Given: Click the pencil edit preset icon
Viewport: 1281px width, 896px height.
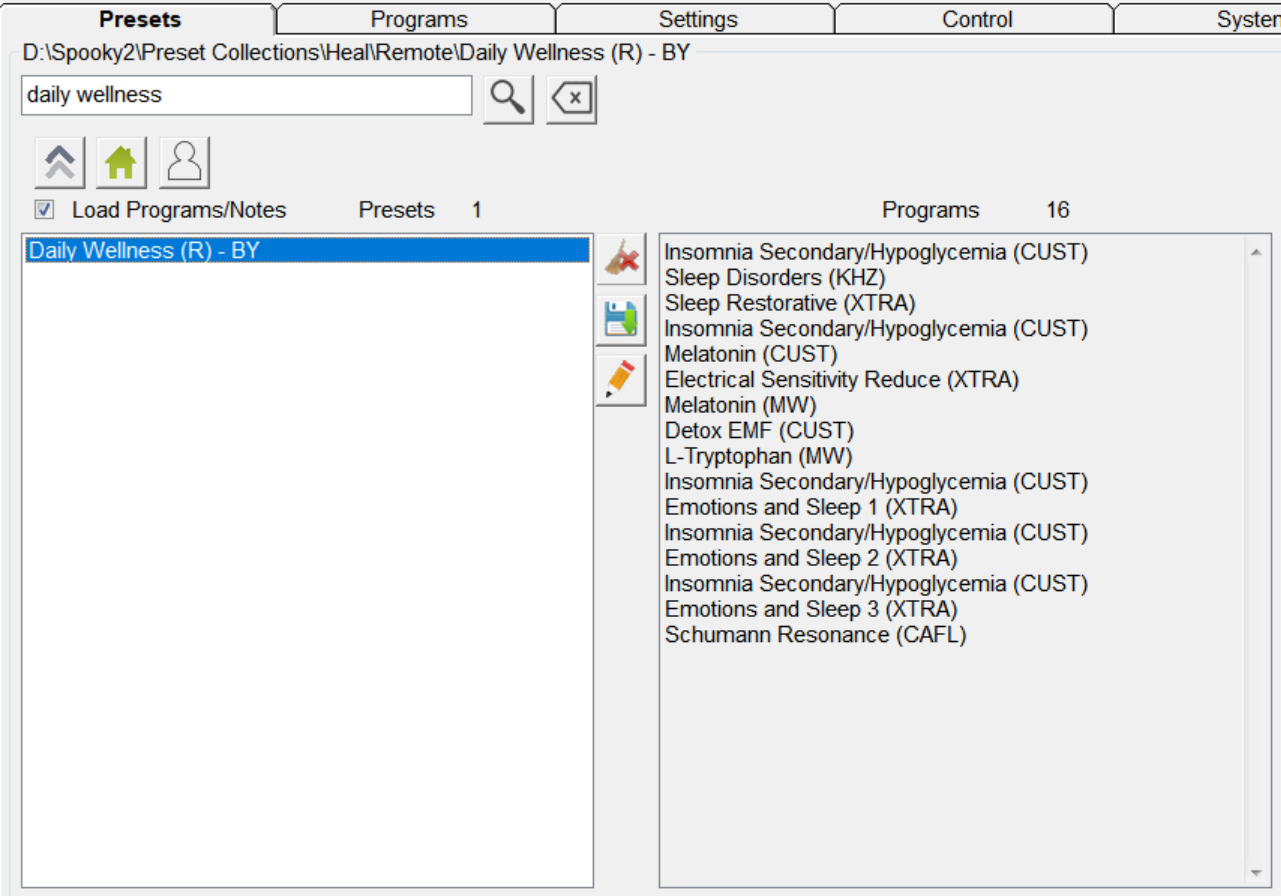Looking at the screenshot, I should coord(621,381).
